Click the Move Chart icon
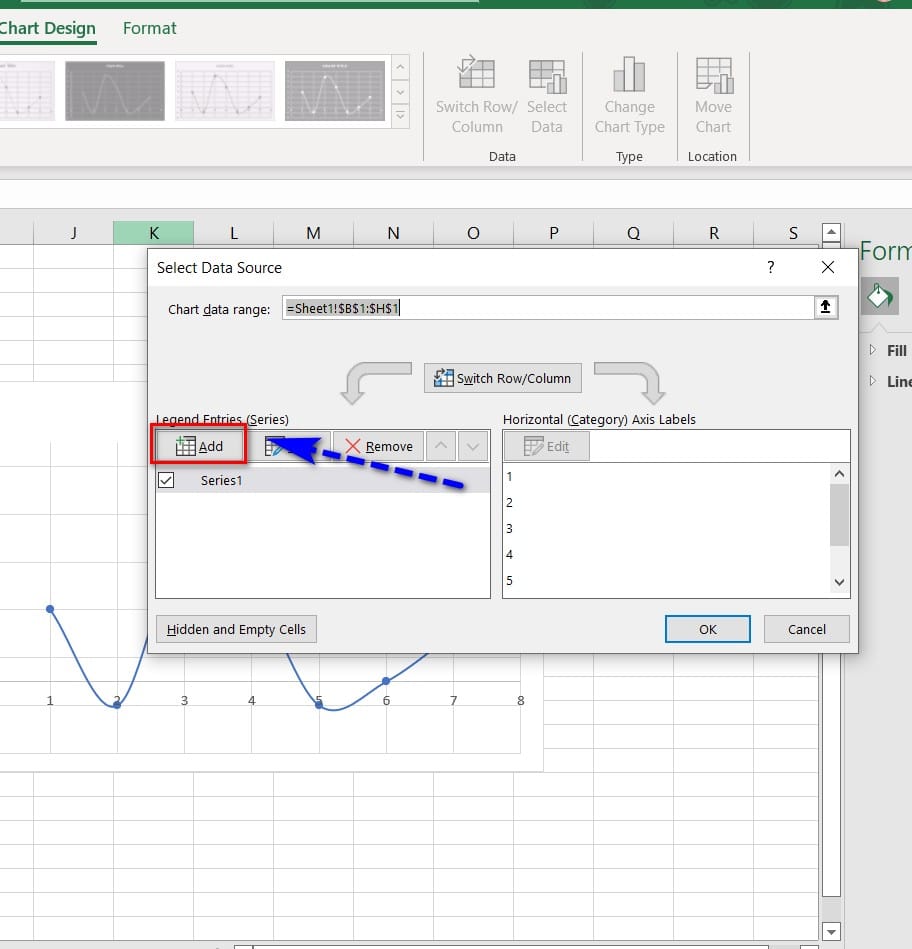This screenshot has height=949, width=912. click(x=713, y=76)
